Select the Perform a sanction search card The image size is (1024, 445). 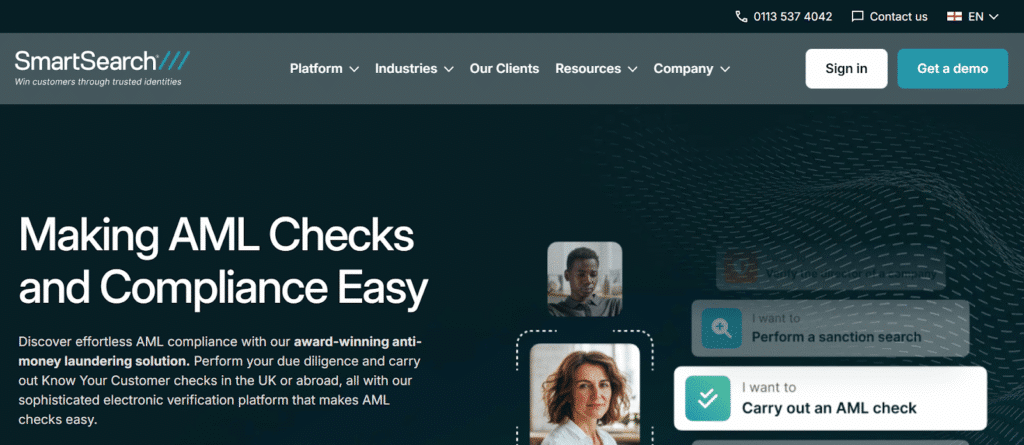coord(830,328)
